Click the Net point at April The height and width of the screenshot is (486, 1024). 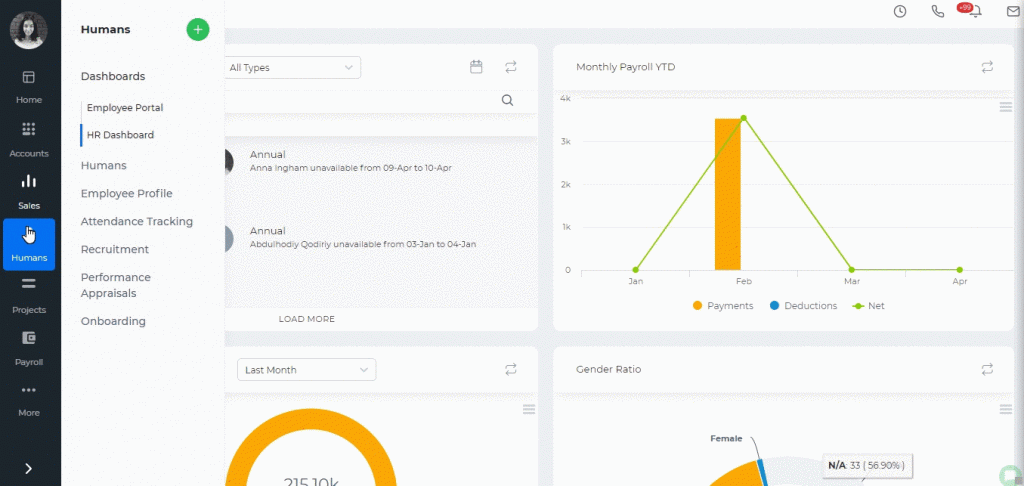(959, 270)
